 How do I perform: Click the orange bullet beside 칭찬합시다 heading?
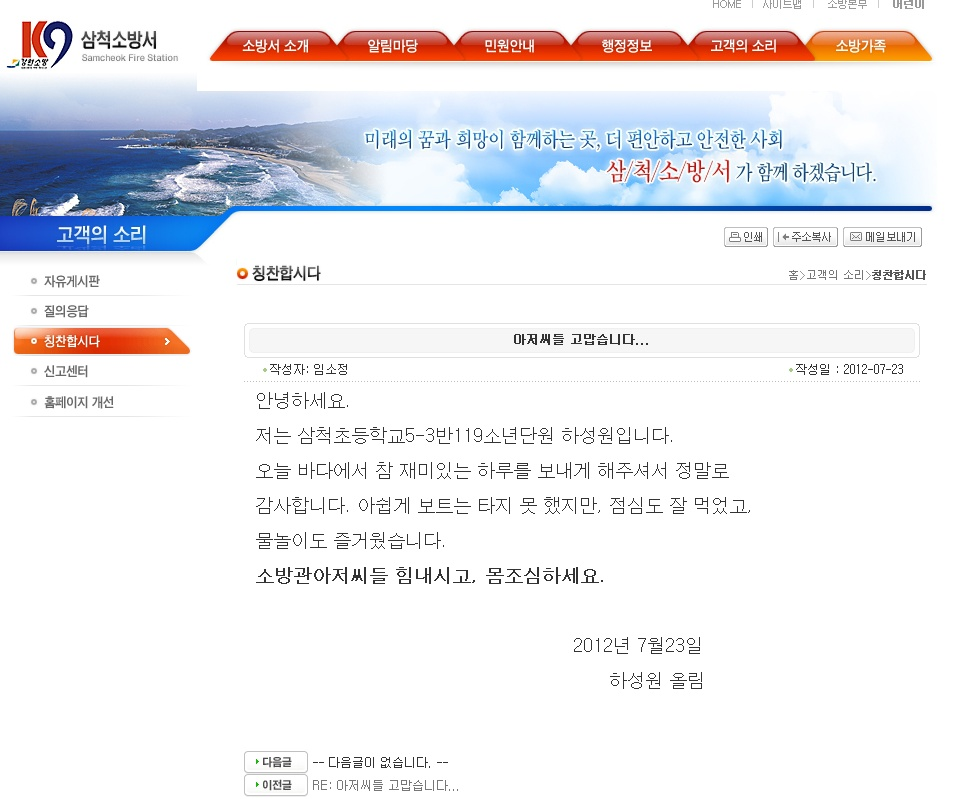(239, 273)
